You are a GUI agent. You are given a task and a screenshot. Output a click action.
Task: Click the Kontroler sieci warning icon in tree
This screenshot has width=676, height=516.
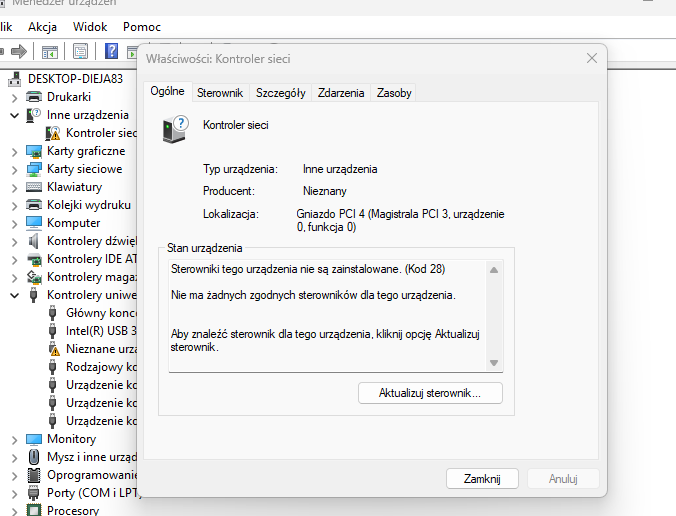coord(53,133)
